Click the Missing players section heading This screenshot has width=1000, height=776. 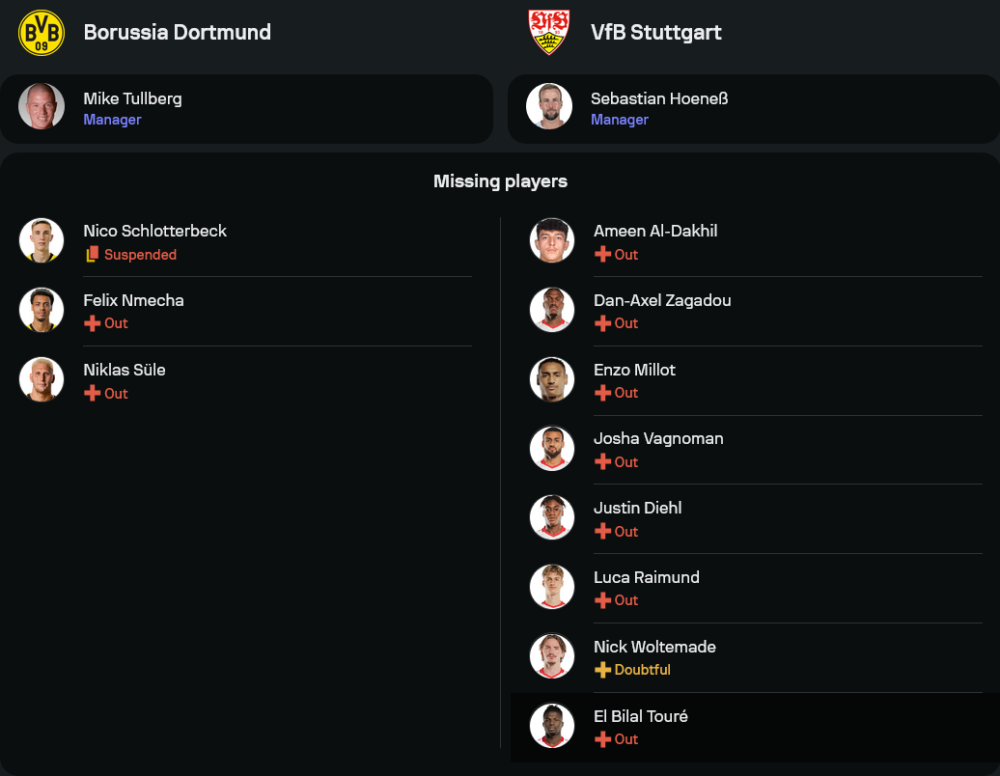(500, 181)
